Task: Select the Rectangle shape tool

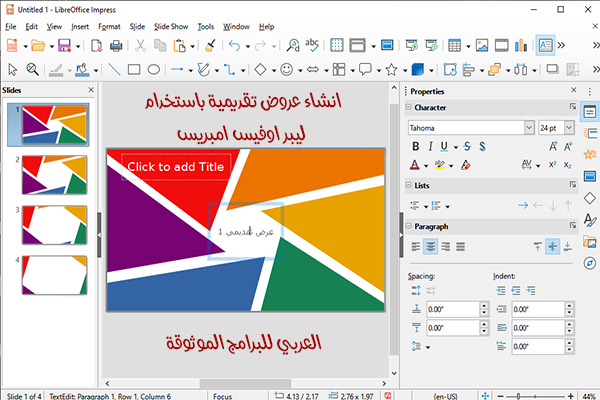Action: 134,70
